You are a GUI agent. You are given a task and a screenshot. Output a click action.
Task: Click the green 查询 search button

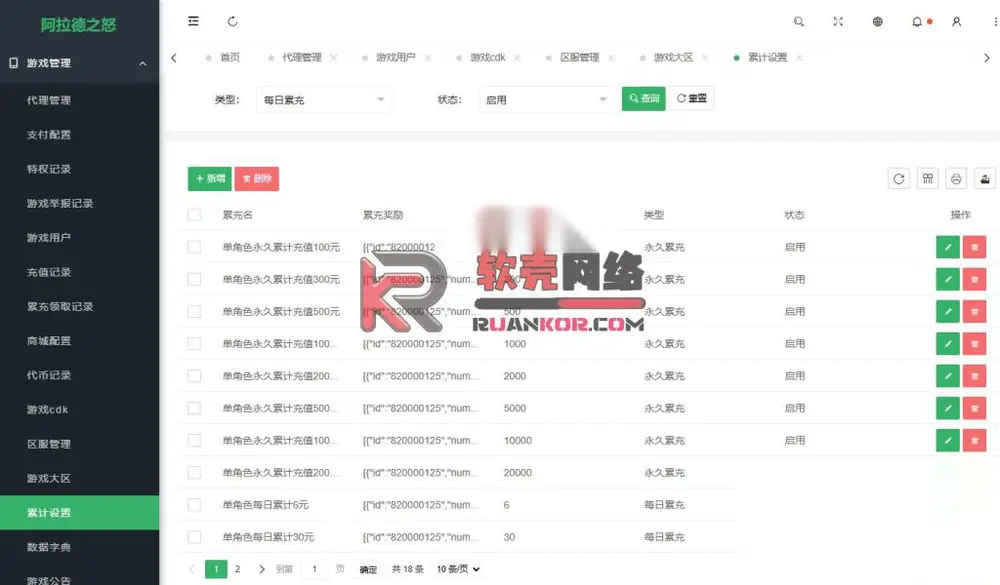[x=643, y=98]
